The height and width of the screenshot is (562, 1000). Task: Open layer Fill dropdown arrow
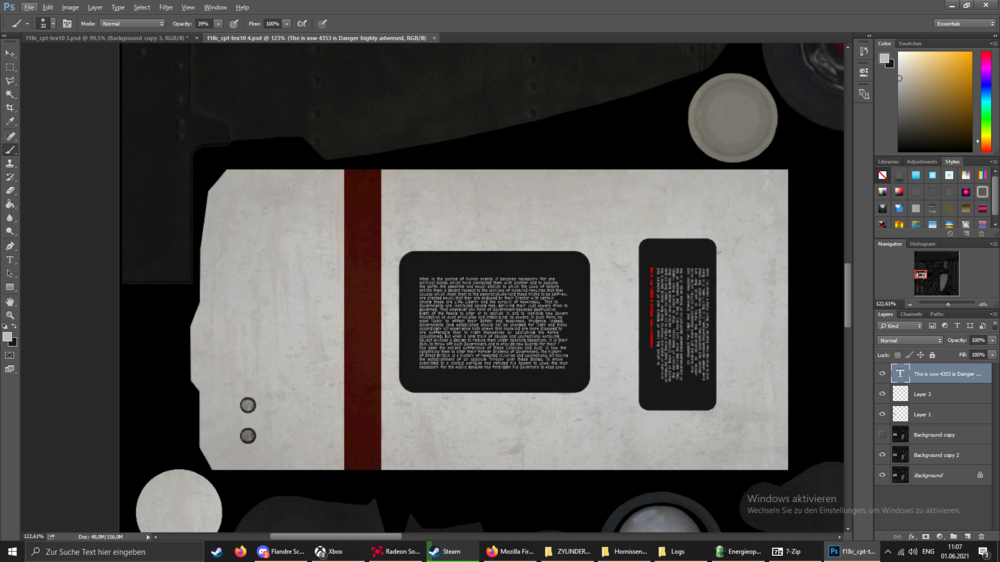click(x=992, y=355)
